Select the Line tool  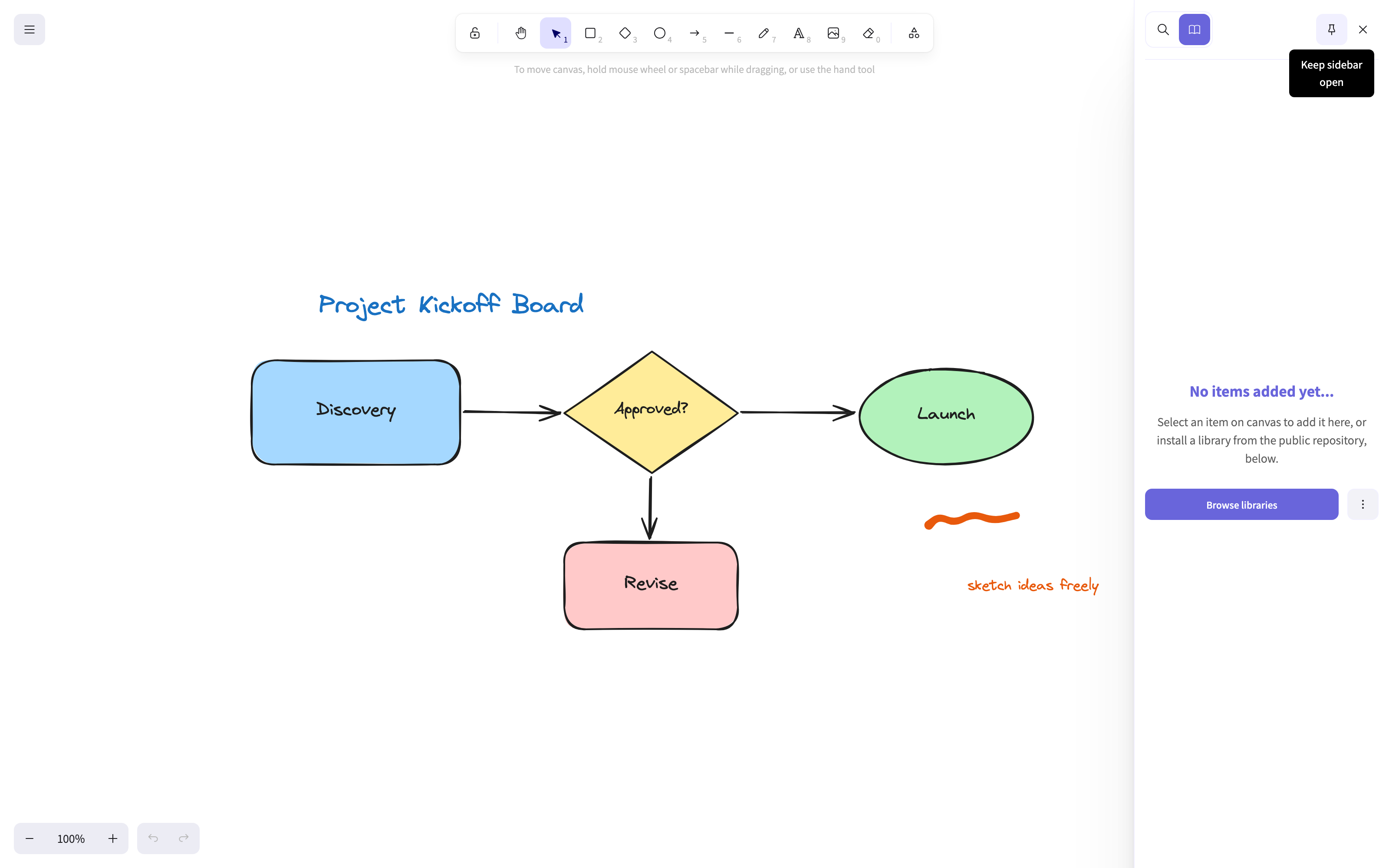tap(729, 33)
